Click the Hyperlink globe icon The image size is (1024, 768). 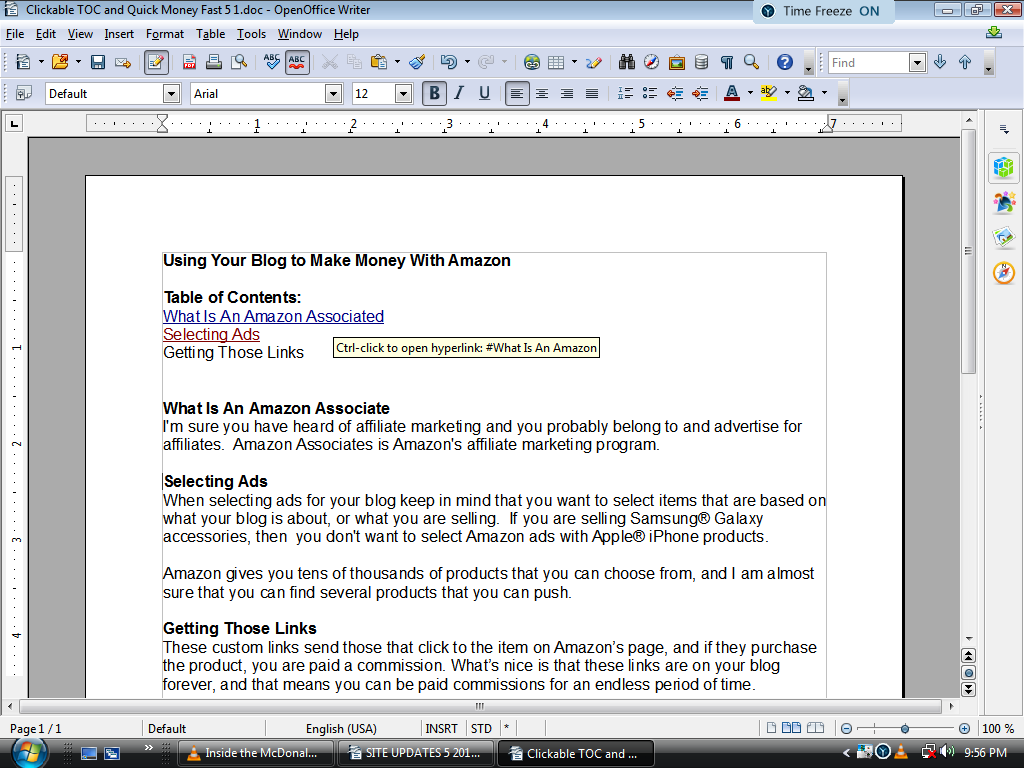pos(532,62)
